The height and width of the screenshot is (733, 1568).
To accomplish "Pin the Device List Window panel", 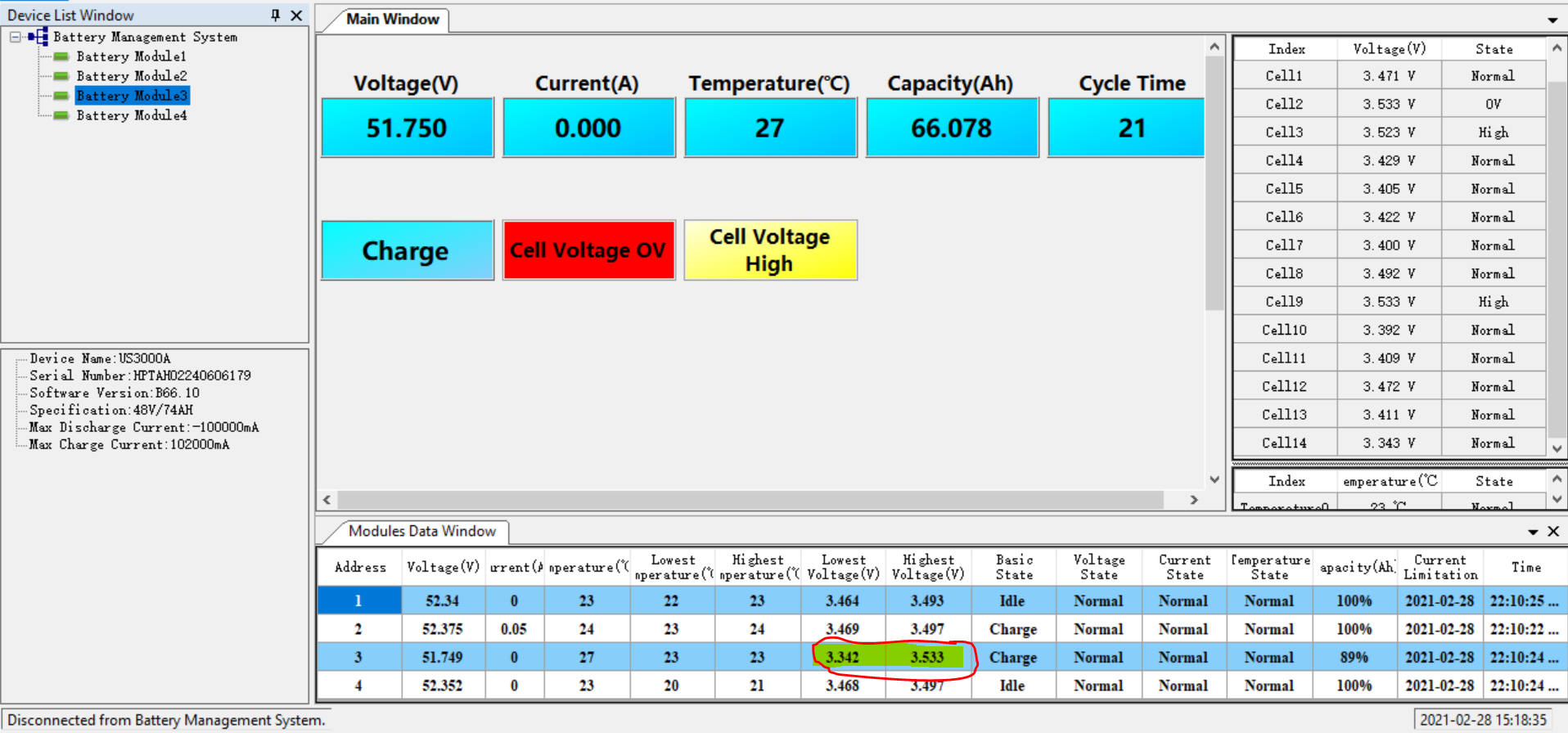I will coord(275,15).
